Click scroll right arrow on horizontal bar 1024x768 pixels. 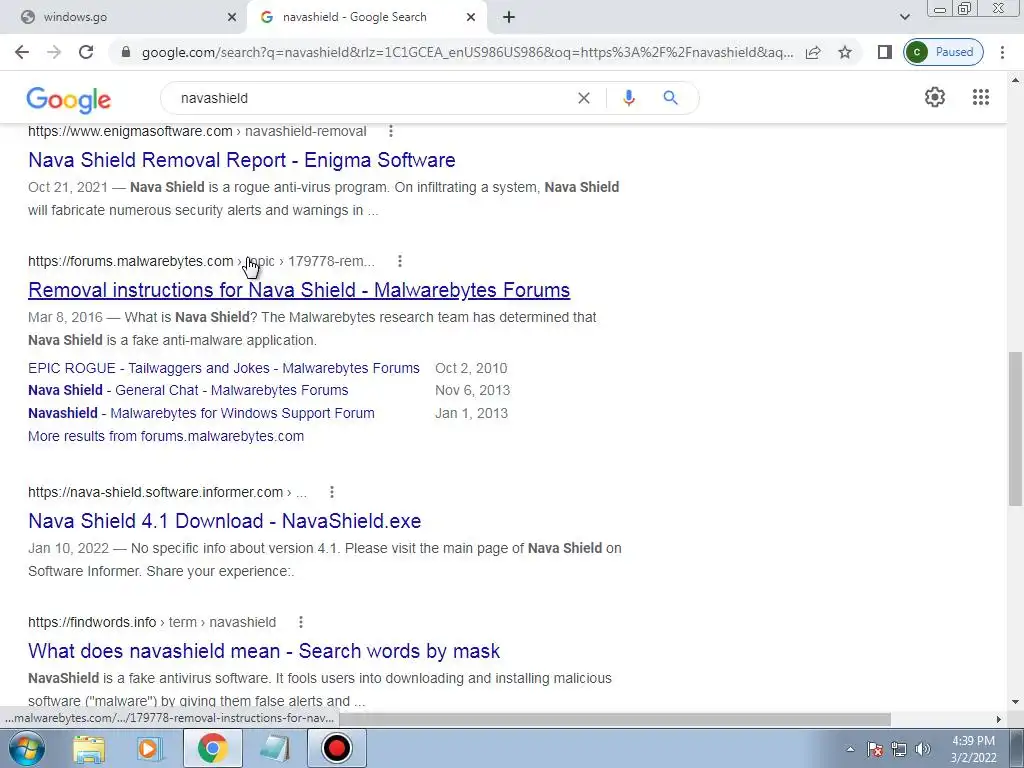click(999, 719)
